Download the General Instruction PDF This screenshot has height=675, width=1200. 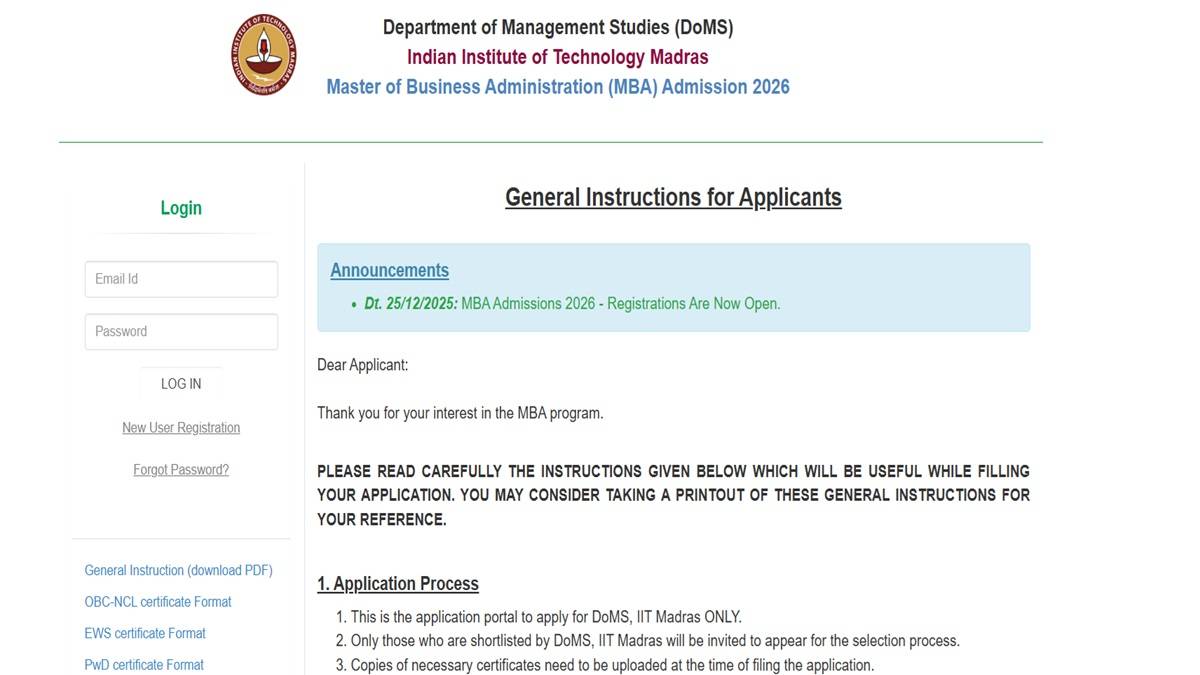point(178,570)
